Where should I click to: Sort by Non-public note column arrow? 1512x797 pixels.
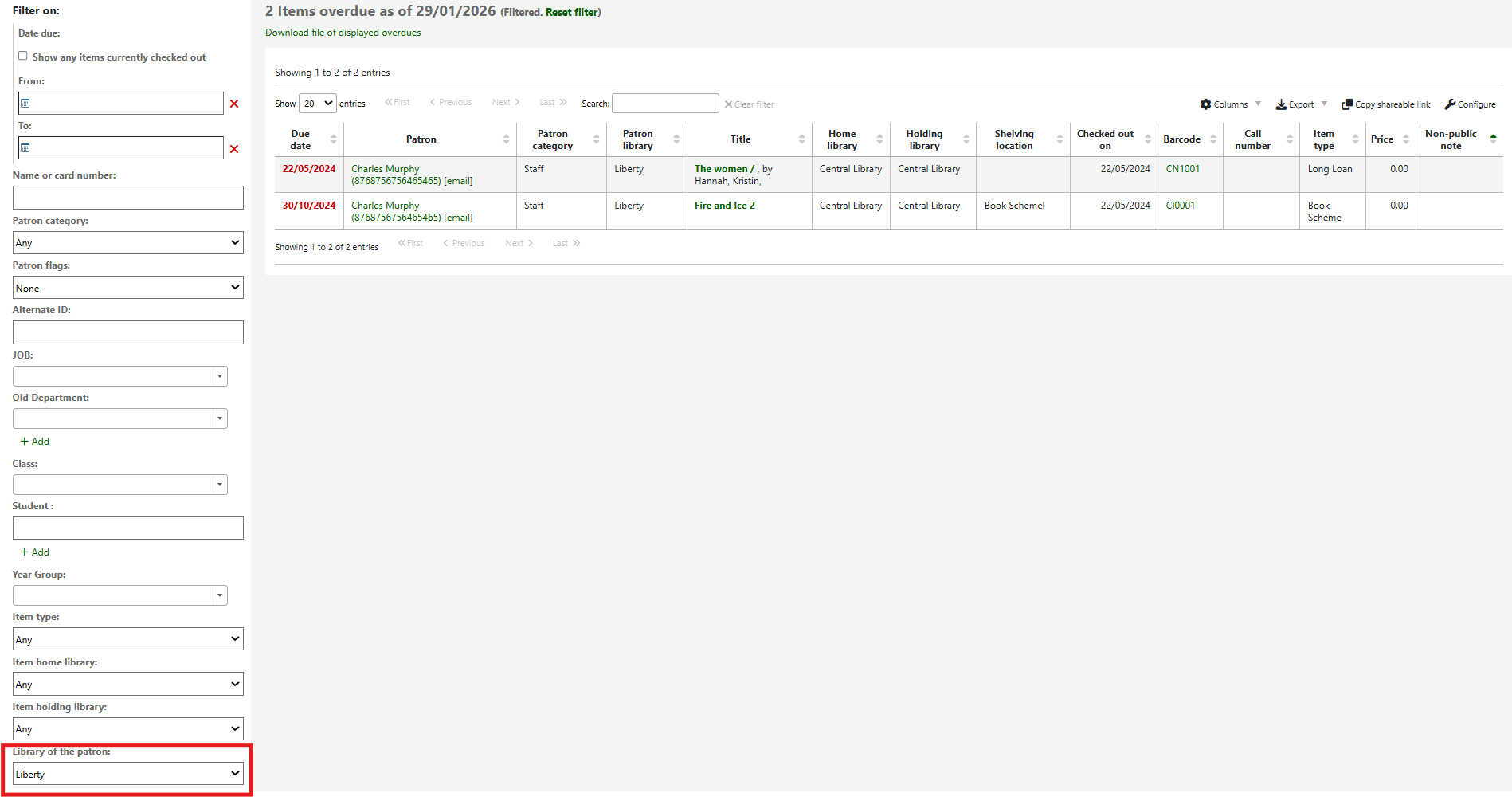(1493, 139)
